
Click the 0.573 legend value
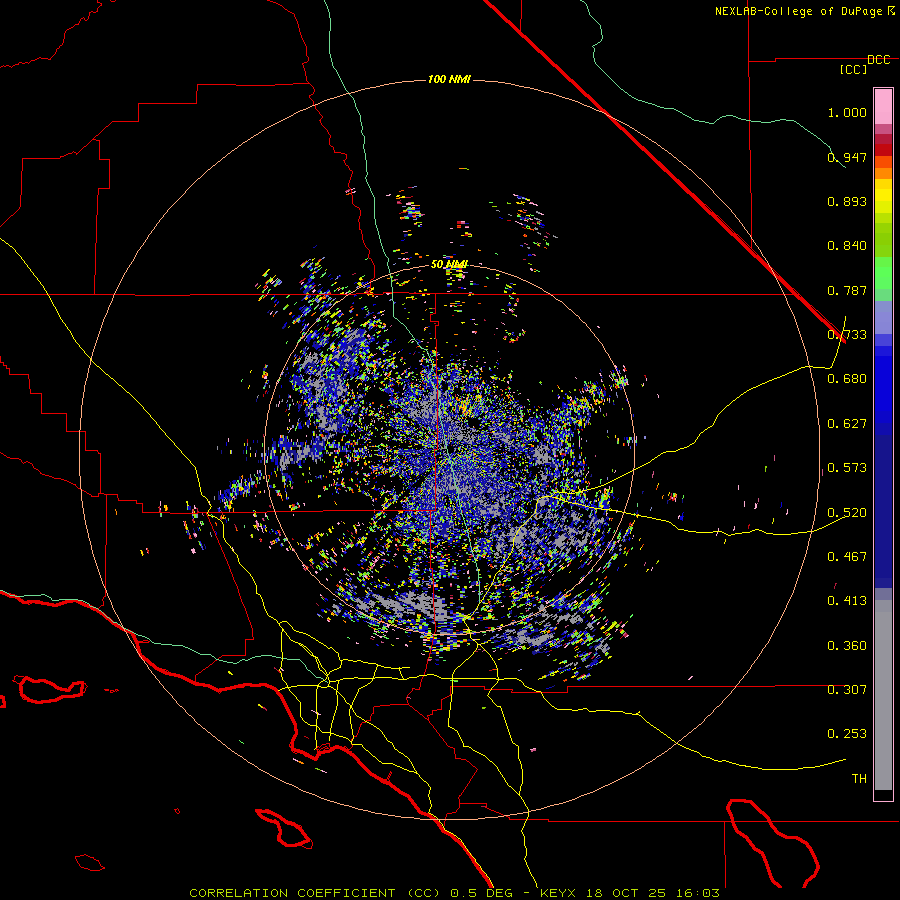pos(847,468)
